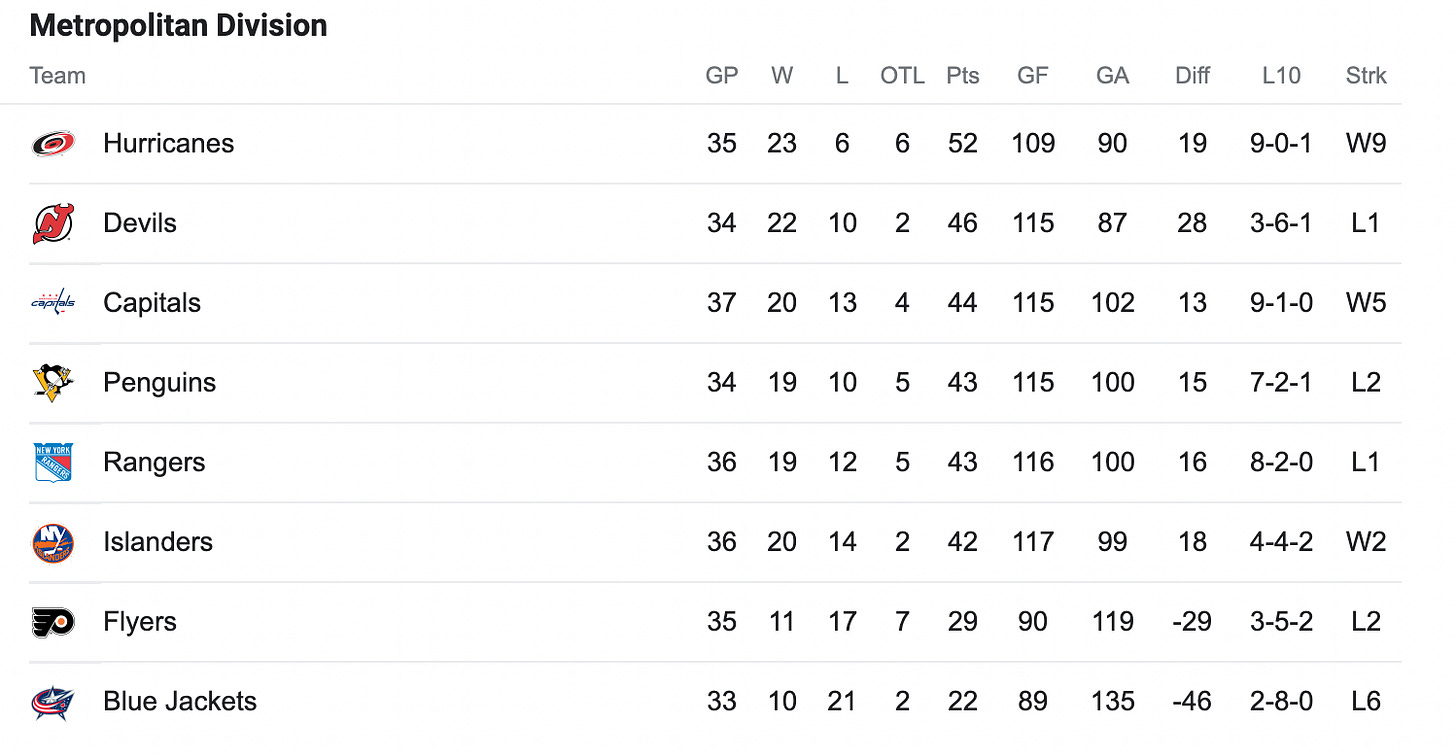This screenshot has height=754, width=1456.
Task: Click the Islanders team logo
Action: coord(53,542)
